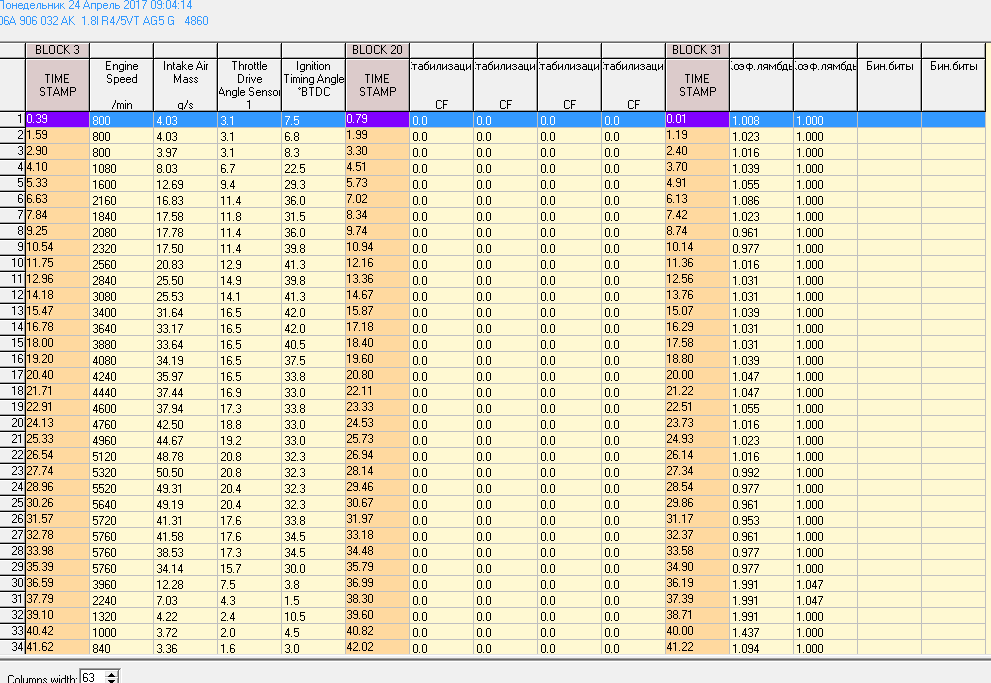This screenshot has height=683, width=991.
Task: Select row number 34 header
Action: click(13, 647)
